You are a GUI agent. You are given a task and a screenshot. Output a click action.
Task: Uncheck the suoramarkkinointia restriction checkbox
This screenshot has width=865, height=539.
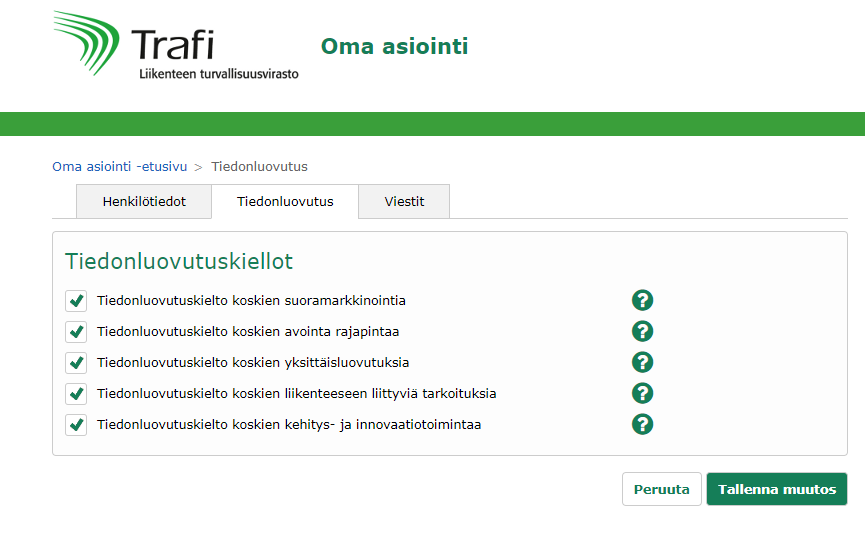[x=76, y=301]
